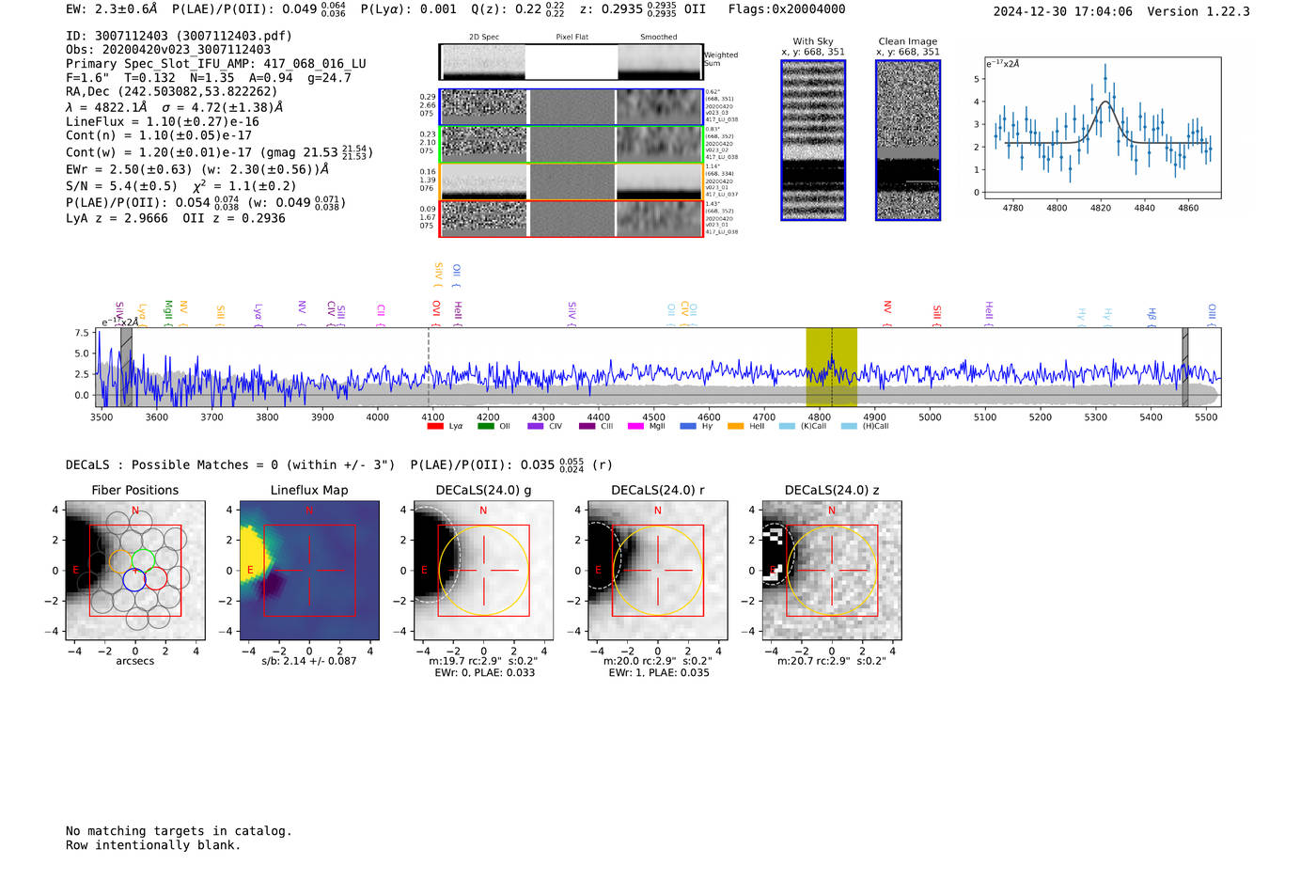
Task: Click the EWr: 1. PLAE: 0.035 caption
Action: point(659,672)
